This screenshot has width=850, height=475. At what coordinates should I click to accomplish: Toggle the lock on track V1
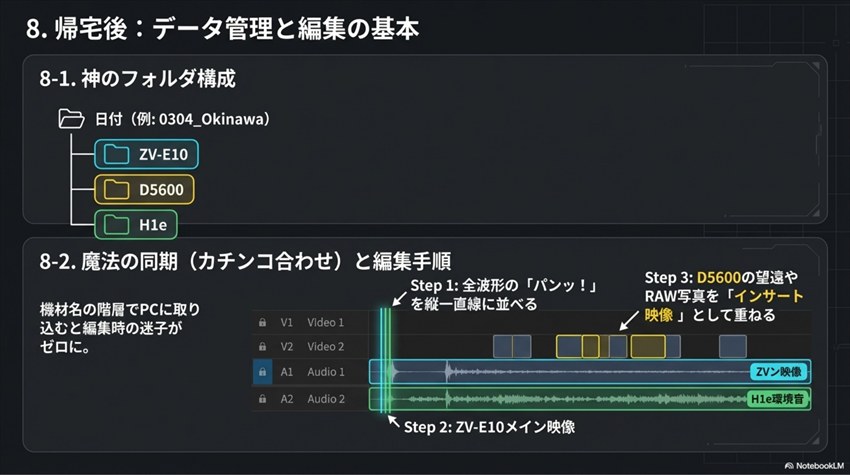tap(262, 323)
